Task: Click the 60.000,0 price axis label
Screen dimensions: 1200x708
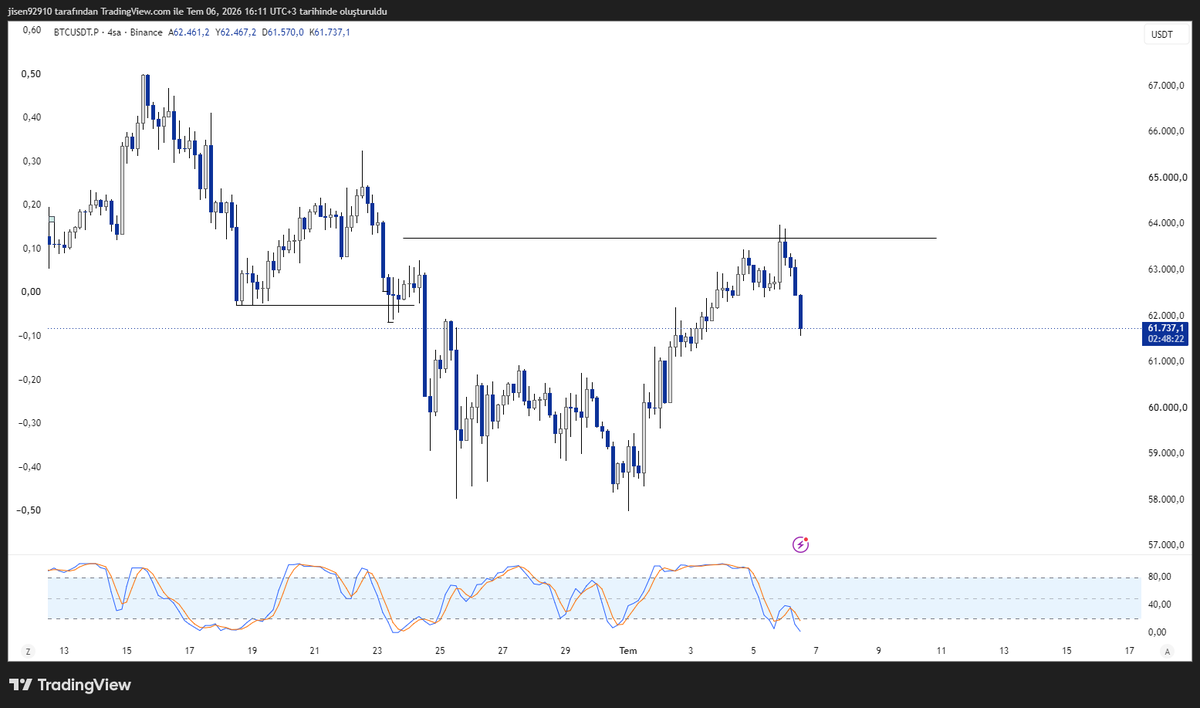Action: click(x=1166, y=408)
